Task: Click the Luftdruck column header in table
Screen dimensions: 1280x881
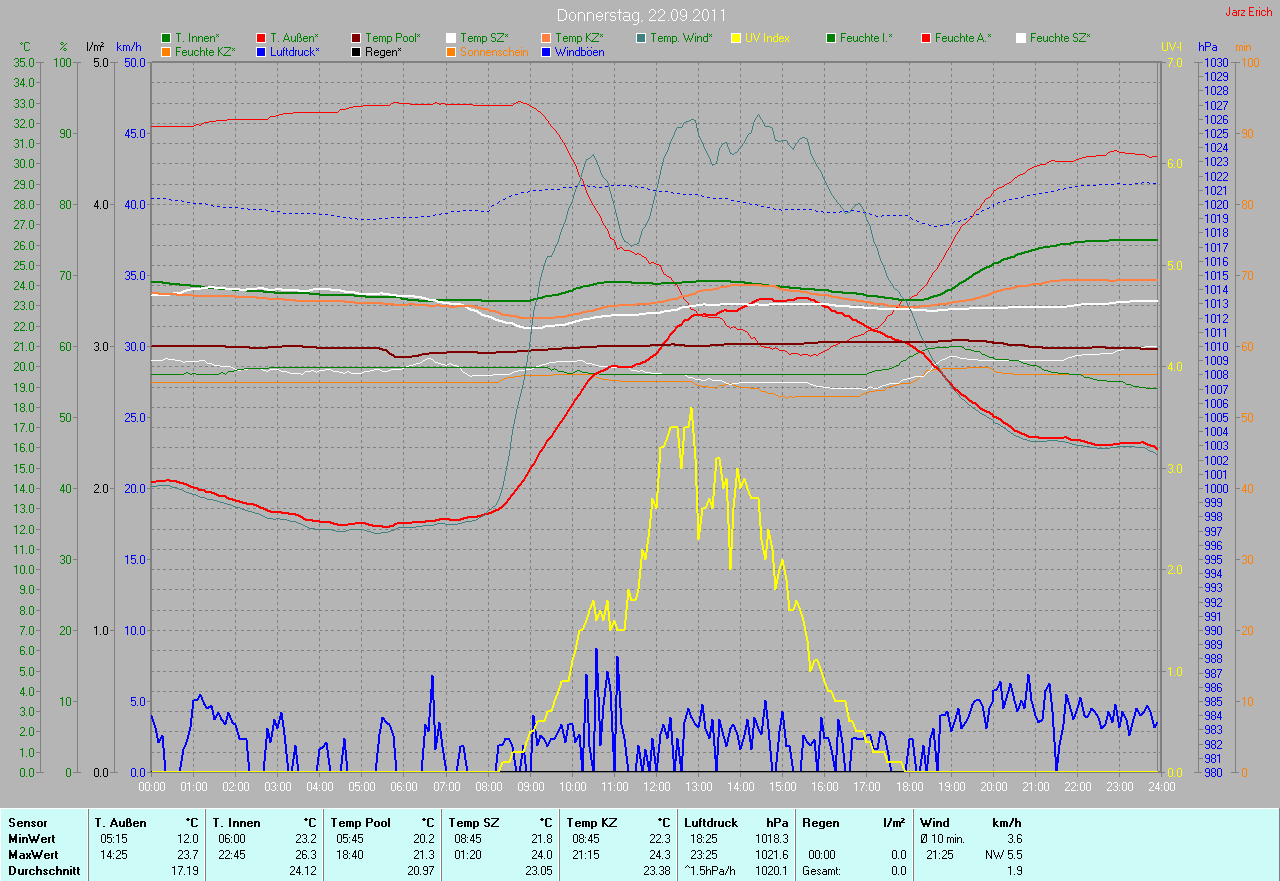Action: [x=707, y=823]
